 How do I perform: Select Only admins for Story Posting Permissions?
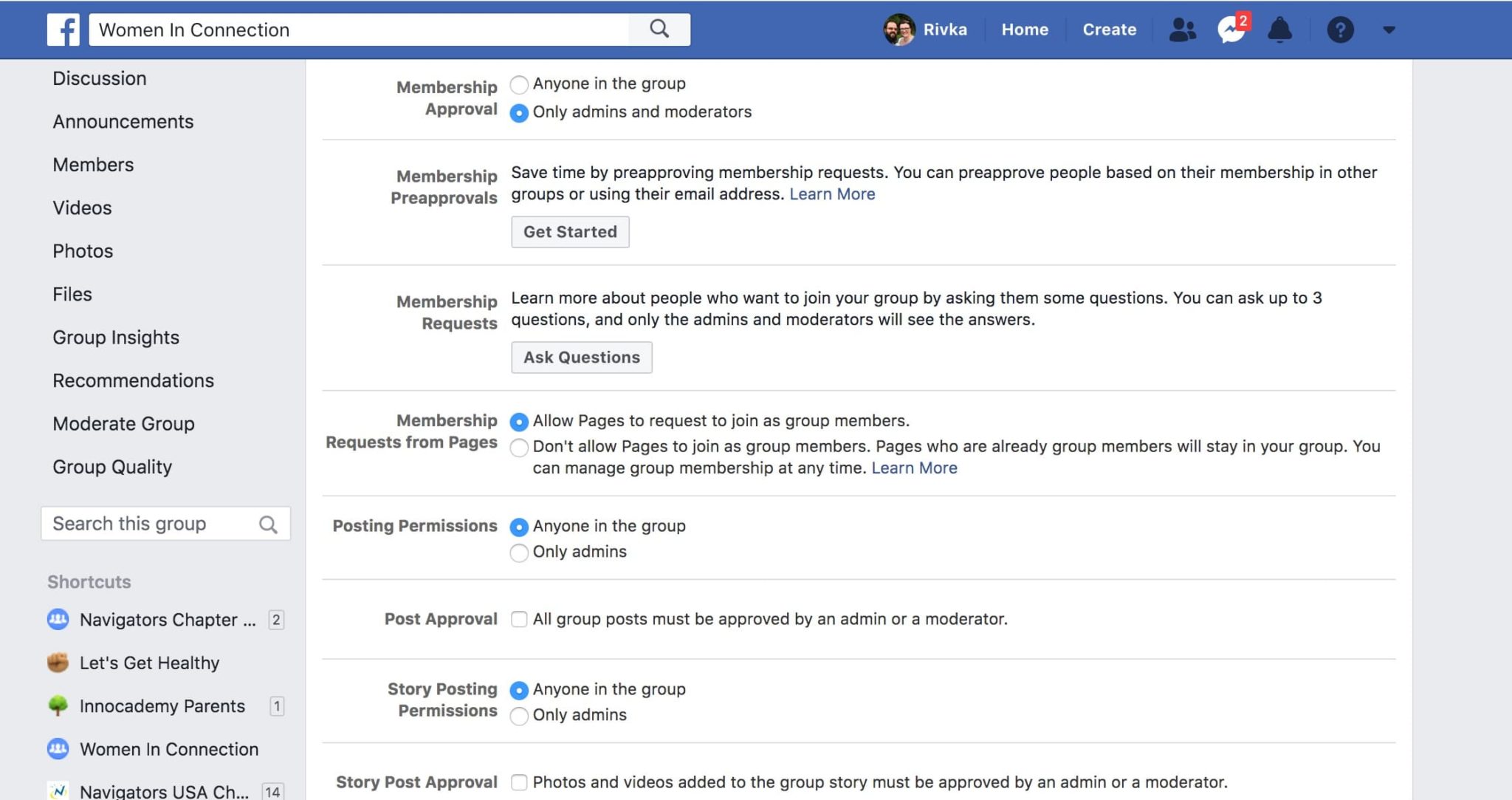point(519,716)
